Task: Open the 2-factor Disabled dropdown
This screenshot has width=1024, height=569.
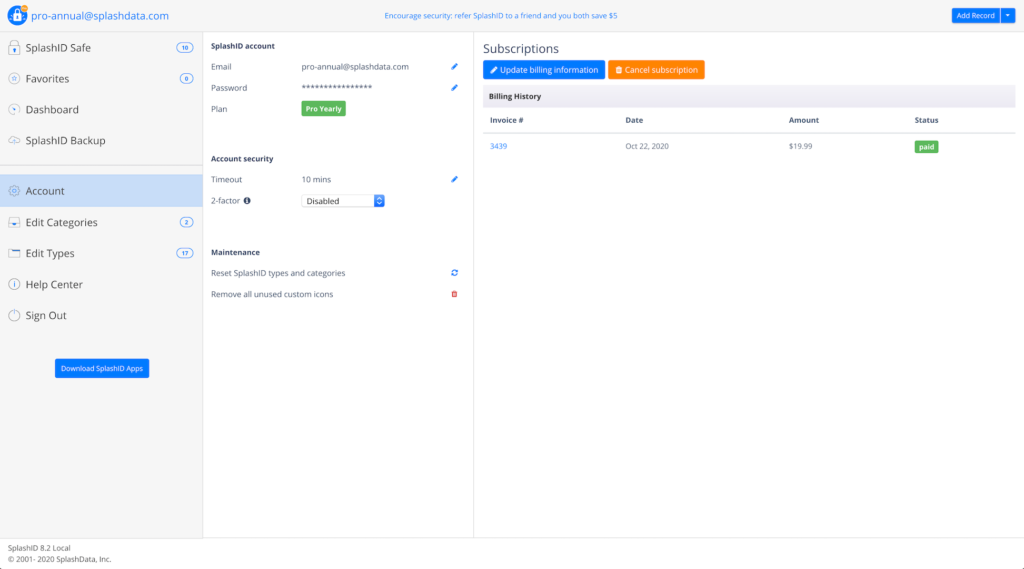Action: 343,201
